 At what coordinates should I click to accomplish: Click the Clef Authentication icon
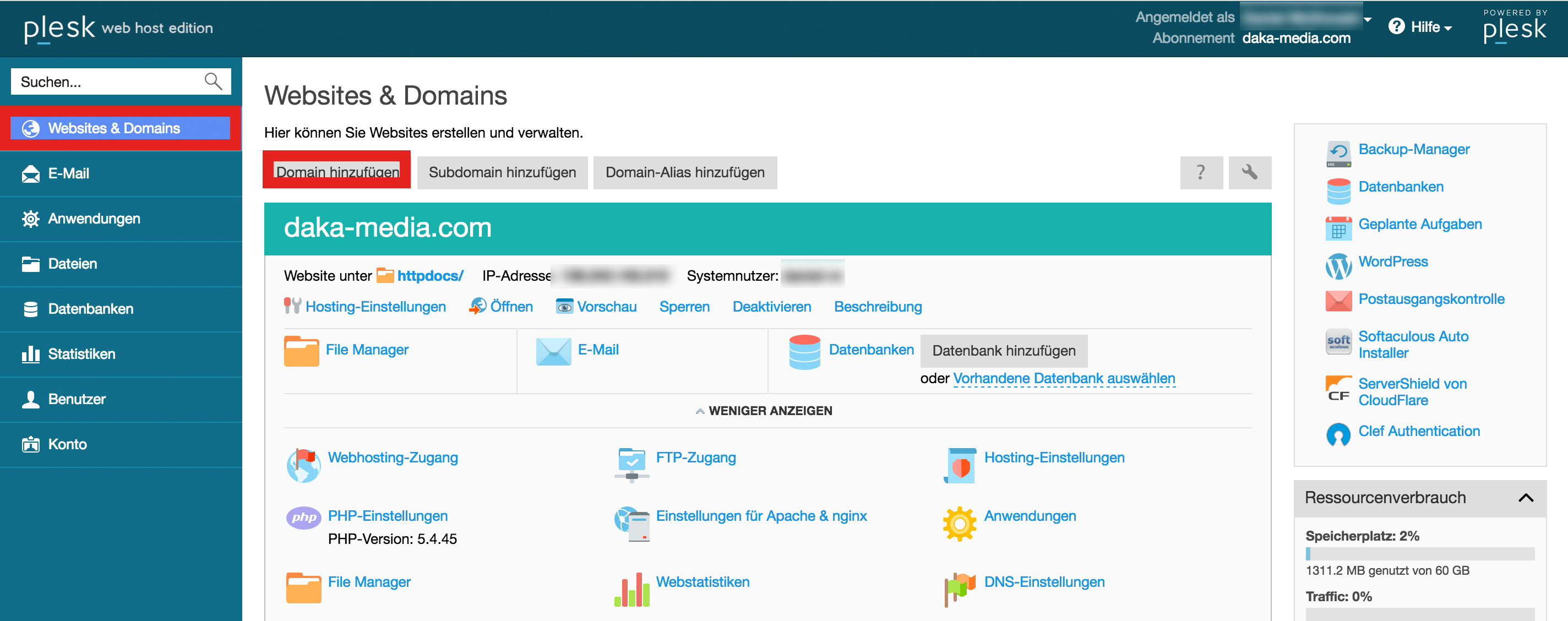click(x=1338, y=434)
